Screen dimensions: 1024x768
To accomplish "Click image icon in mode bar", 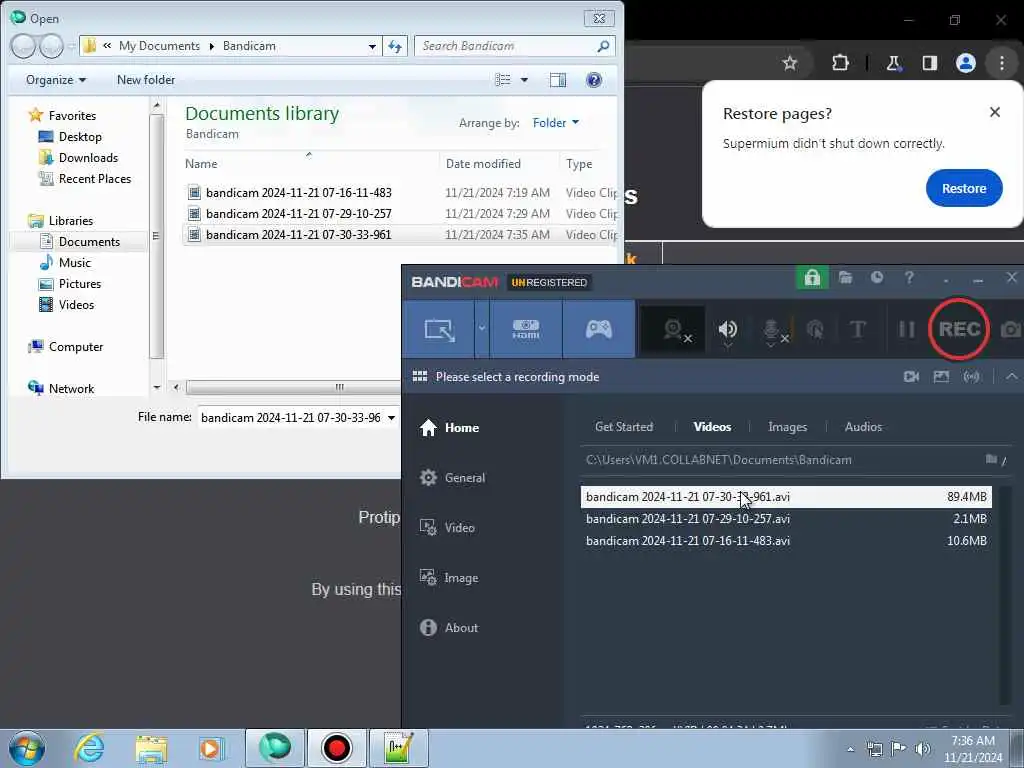I will (941, 376).
